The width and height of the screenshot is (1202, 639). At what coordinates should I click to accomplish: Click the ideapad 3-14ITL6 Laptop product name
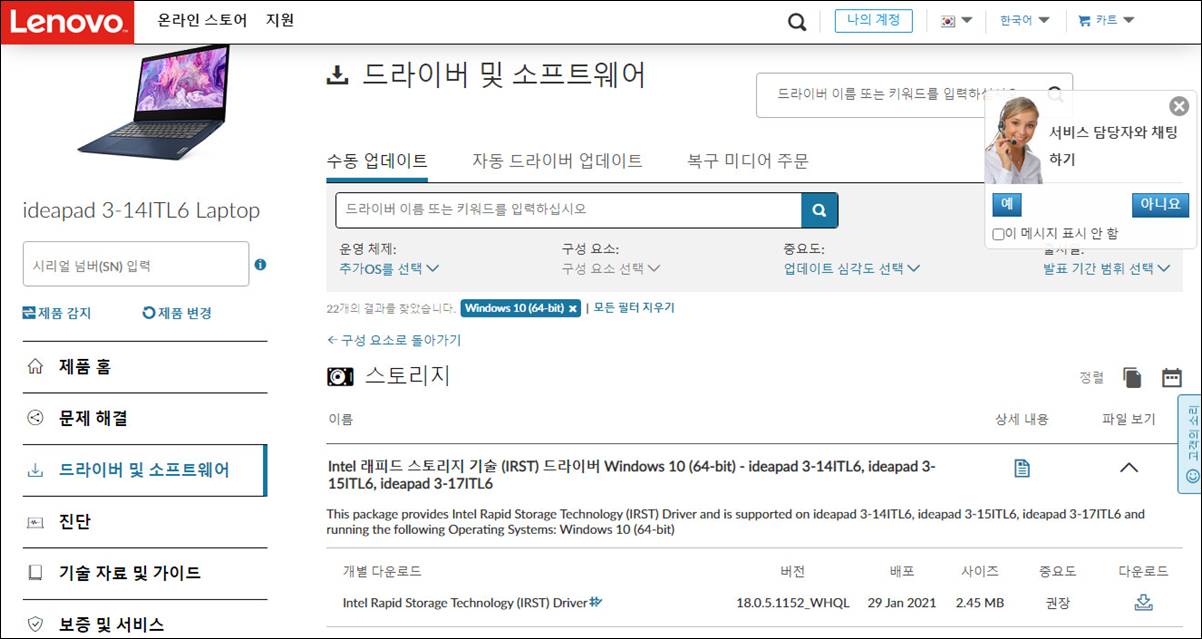141,211
